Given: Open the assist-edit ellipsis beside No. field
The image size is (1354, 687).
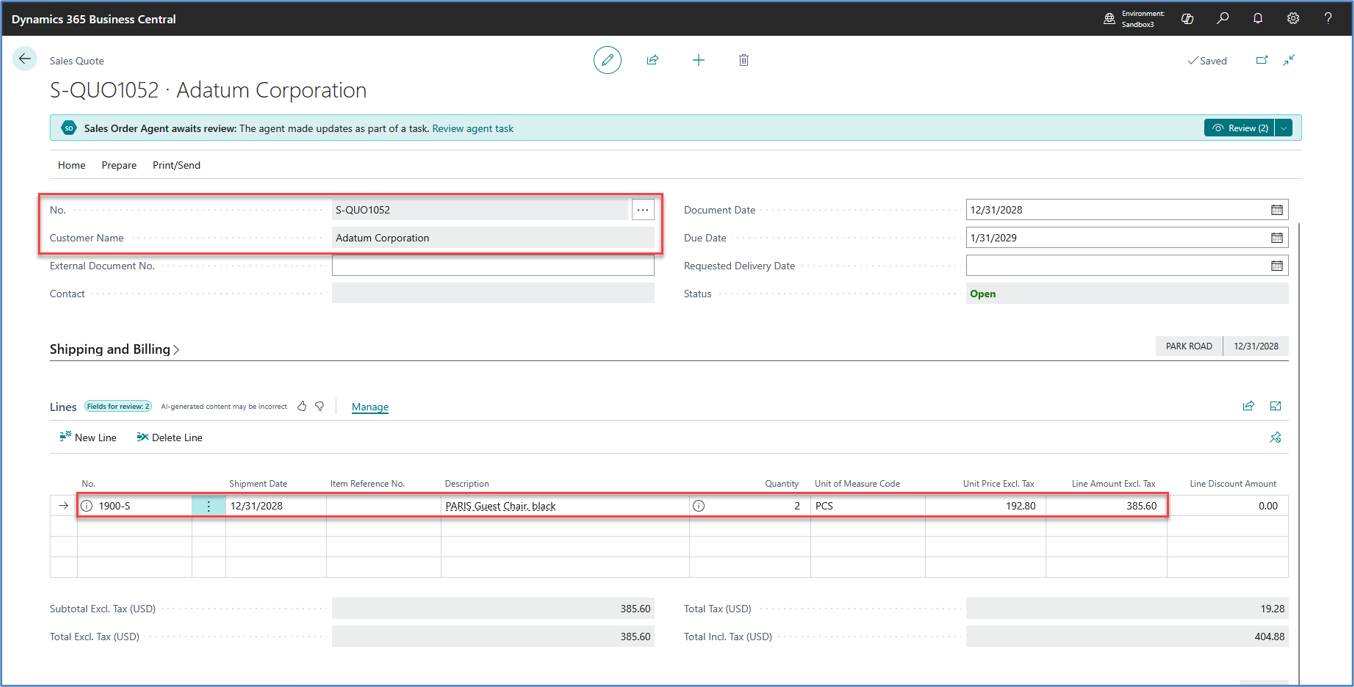Looking at the screenshot, I should pos(643,210).
